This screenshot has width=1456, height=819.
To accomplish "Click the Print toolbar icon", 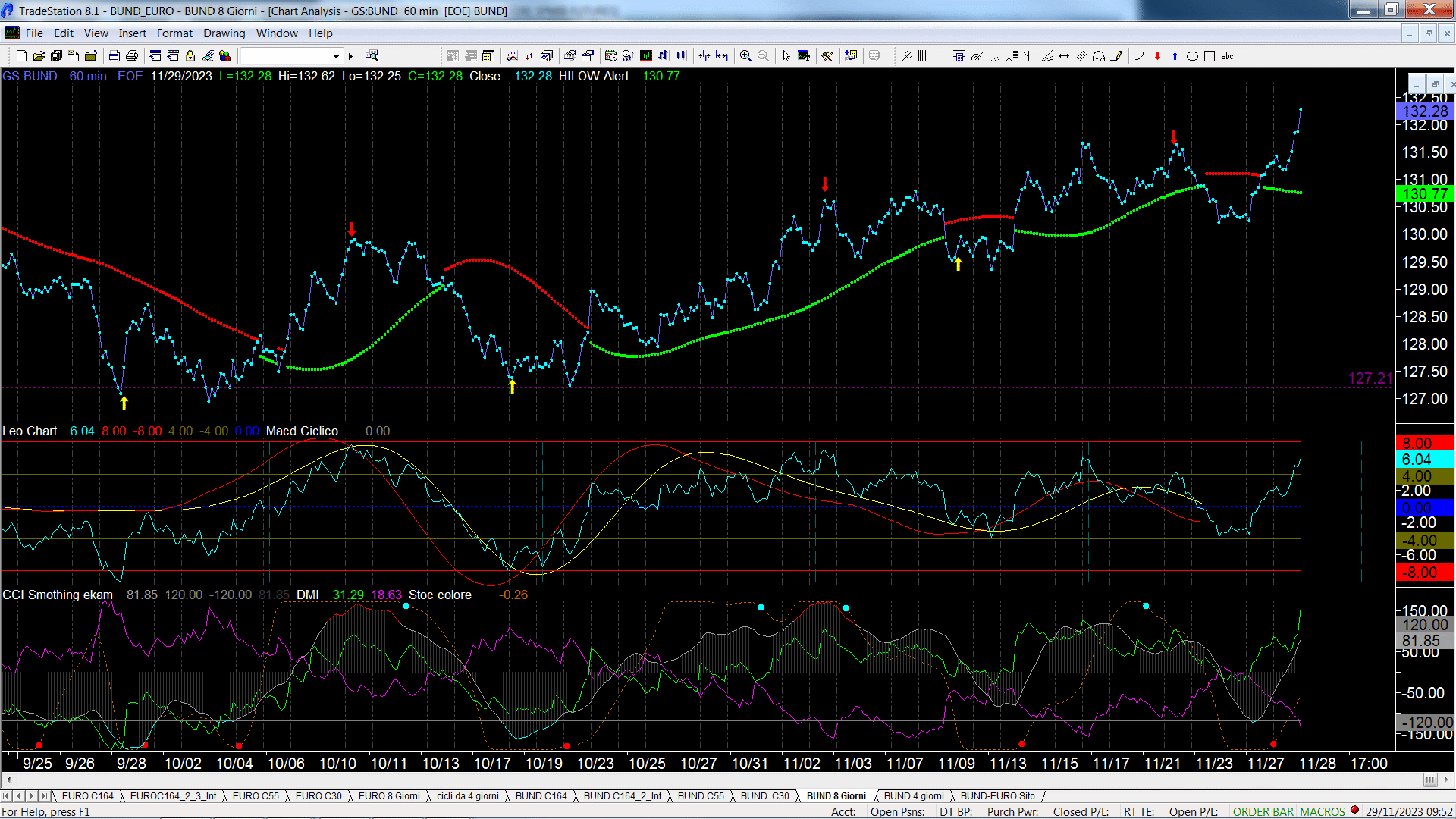I will pyautogui.click(x=132, y=56).
